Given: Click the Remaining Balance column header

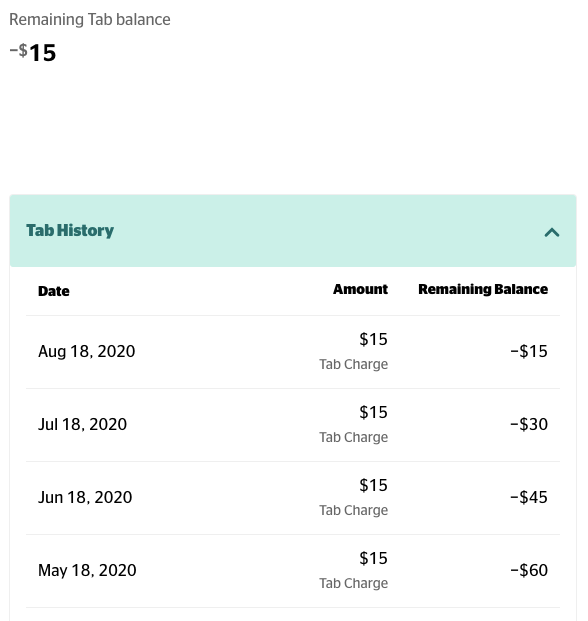Looking at the screenshot, I should pos(483,289).
